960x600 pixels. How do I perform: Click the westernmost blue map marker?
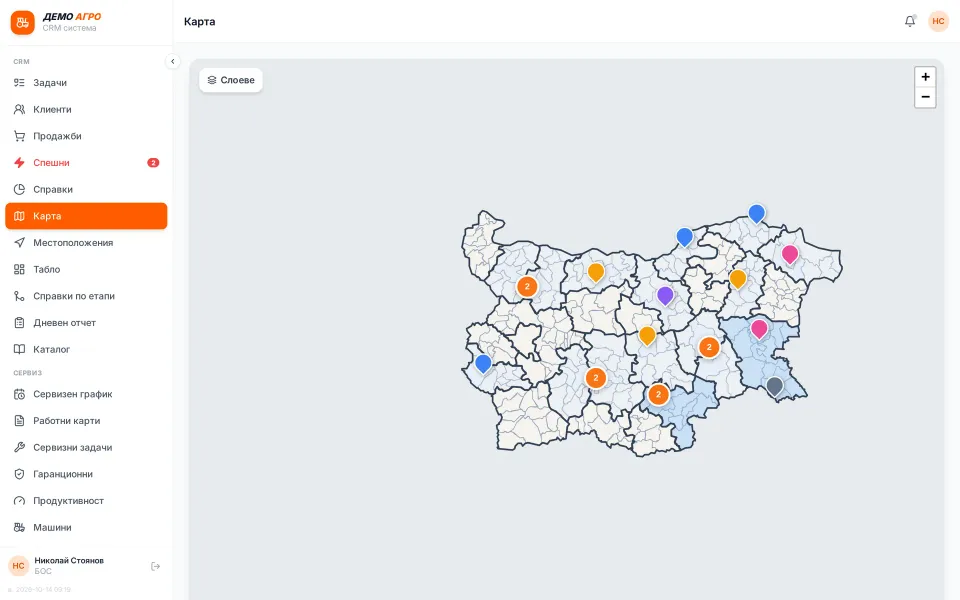[x=483, y=364]
